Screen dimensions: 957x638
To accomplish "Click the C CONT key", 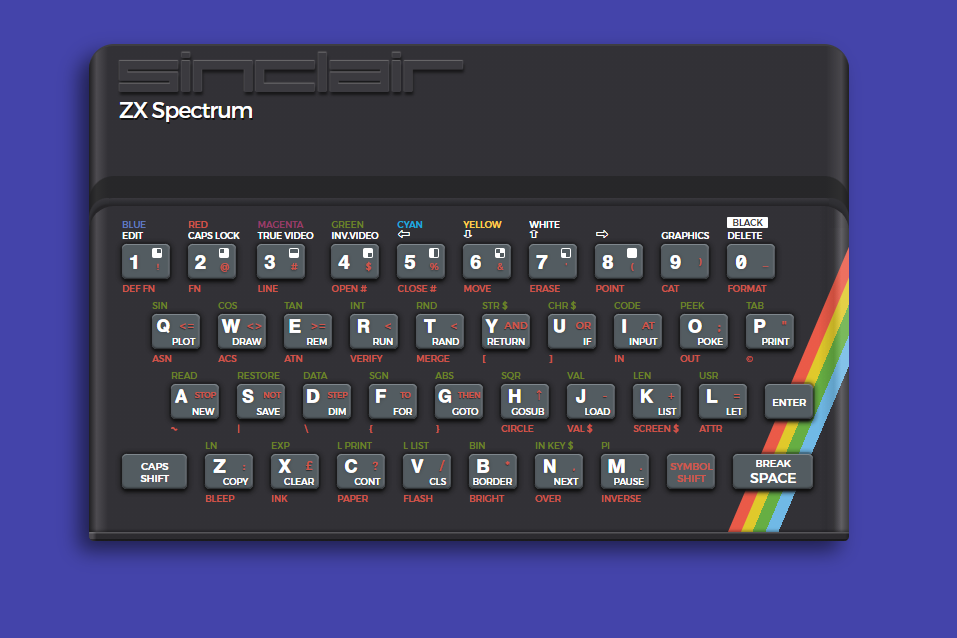I will click(x=360, y=472).
